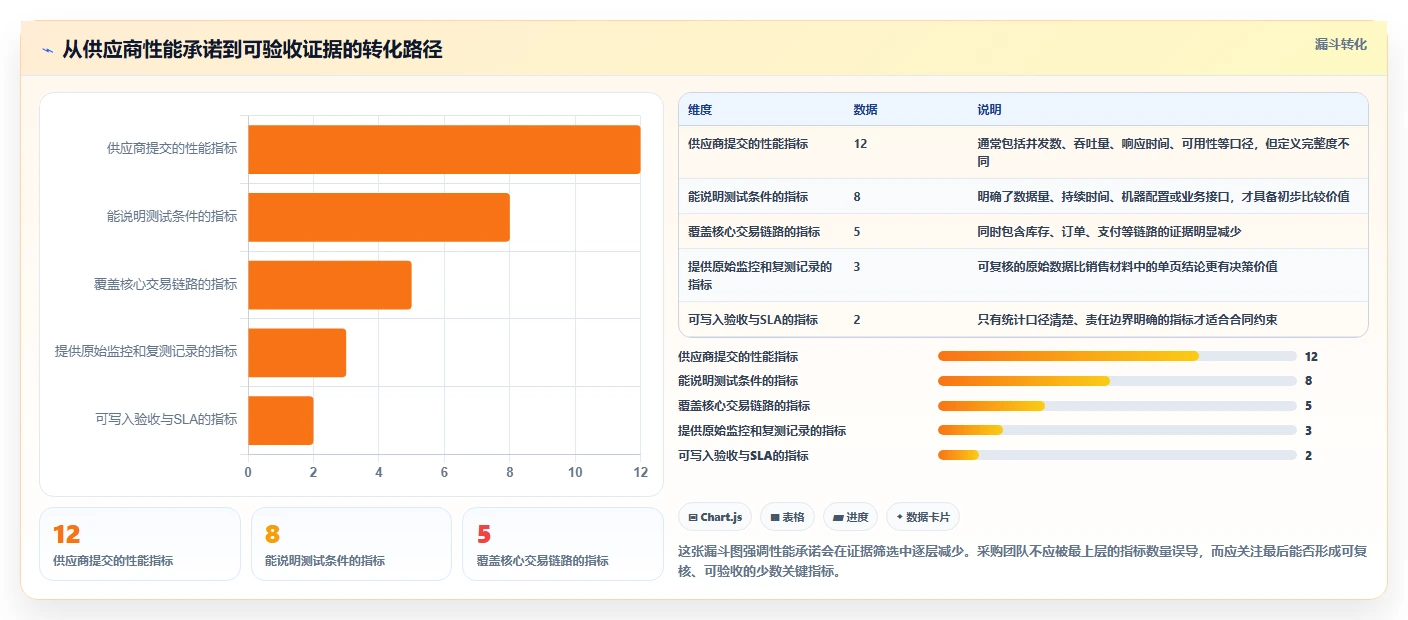Click the 覆盖核心交易链路的指标 chart bar
The image size is (1408, 620).
(330, 285)
